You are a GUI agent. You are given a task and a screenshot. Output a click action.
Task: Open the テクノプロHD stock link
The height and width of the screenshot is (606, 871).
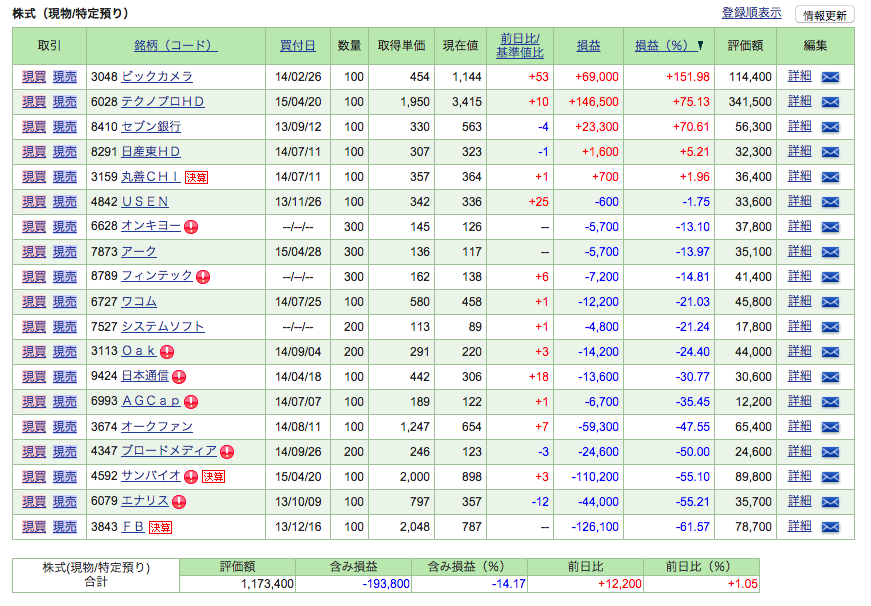[x=163, y=102]
